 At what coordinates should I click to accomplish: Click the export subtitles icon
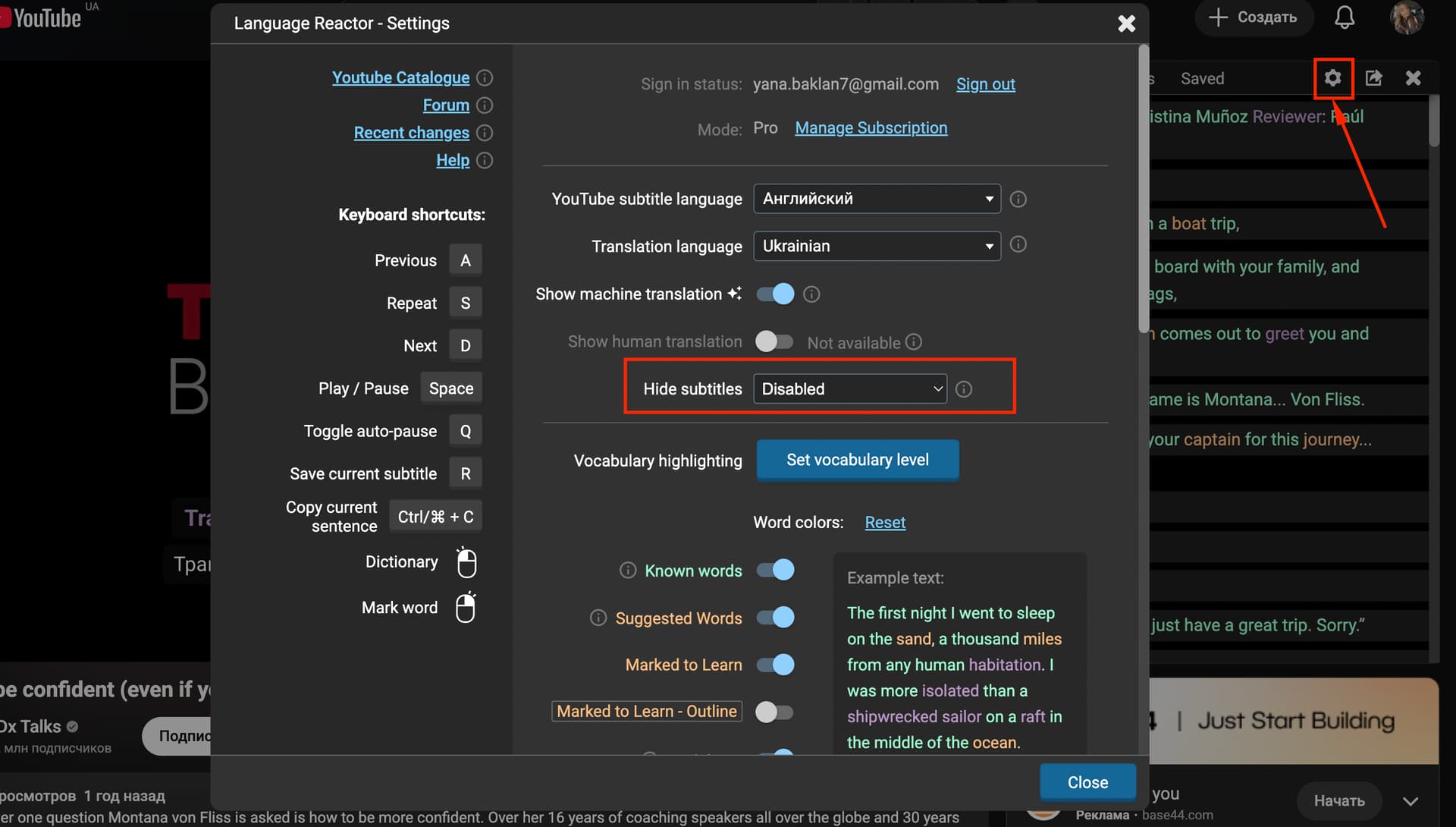point(1373,78)
